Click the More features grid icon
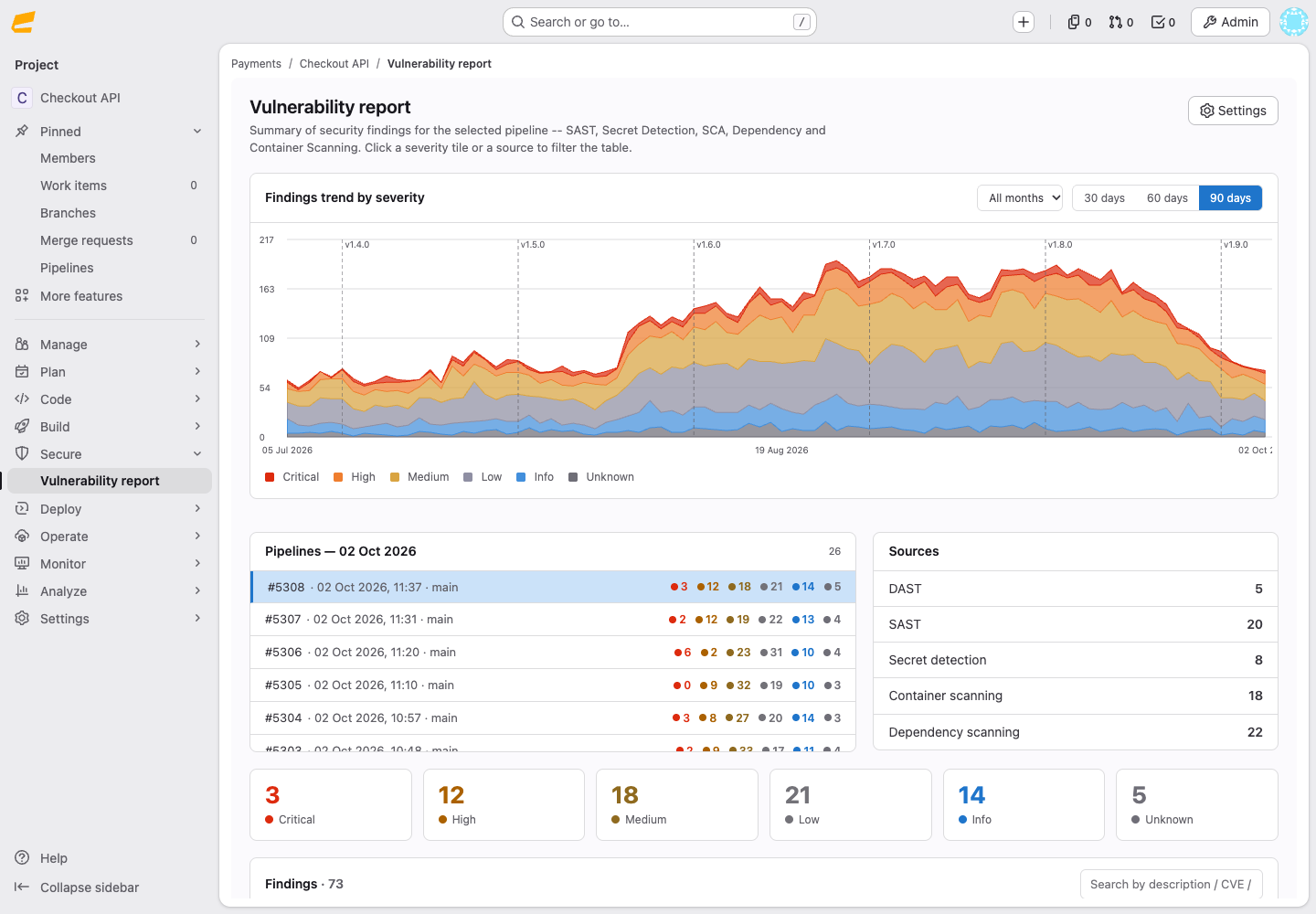This screenshot has width=1316, height=914. [22, 296]
